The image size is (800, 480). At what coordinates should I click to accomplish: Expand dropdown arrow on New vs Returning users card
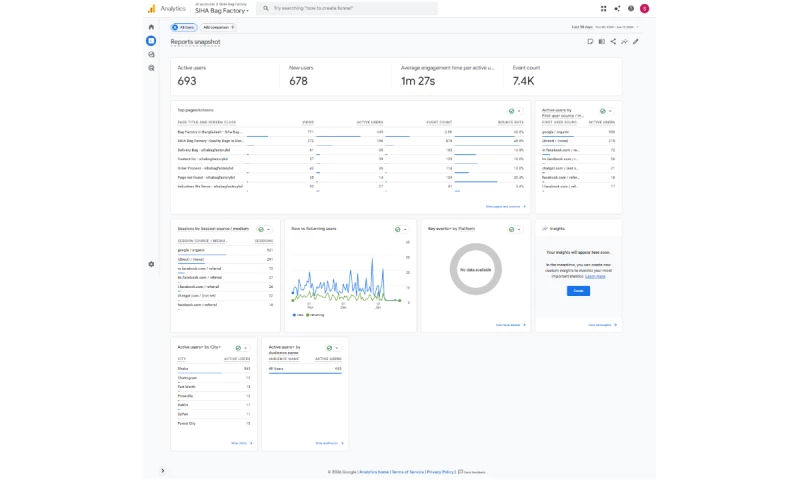click(406, 229)
